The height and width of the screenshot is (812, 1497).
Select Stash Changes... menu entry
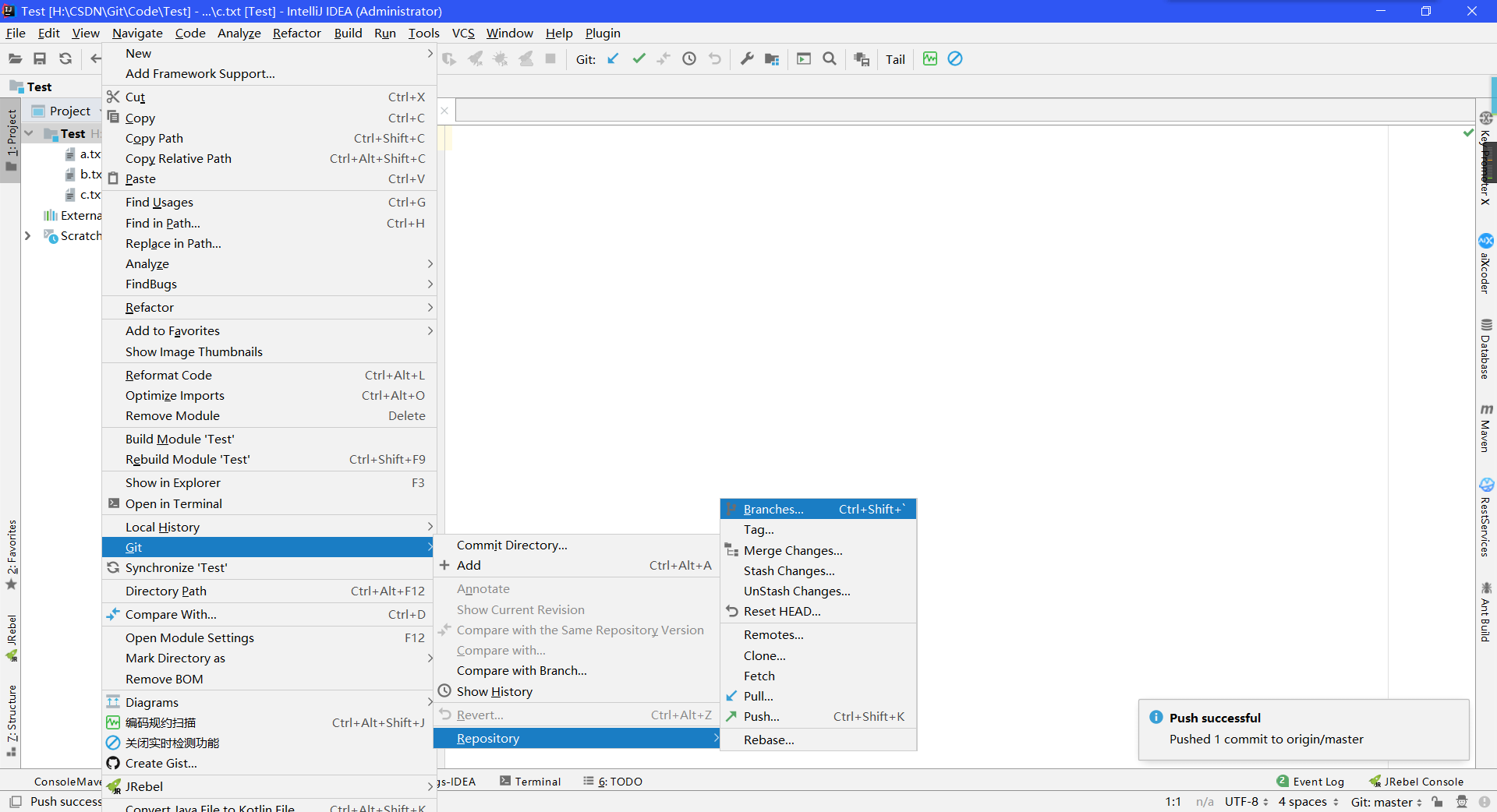pyautogui.click(x=818, y=570)
